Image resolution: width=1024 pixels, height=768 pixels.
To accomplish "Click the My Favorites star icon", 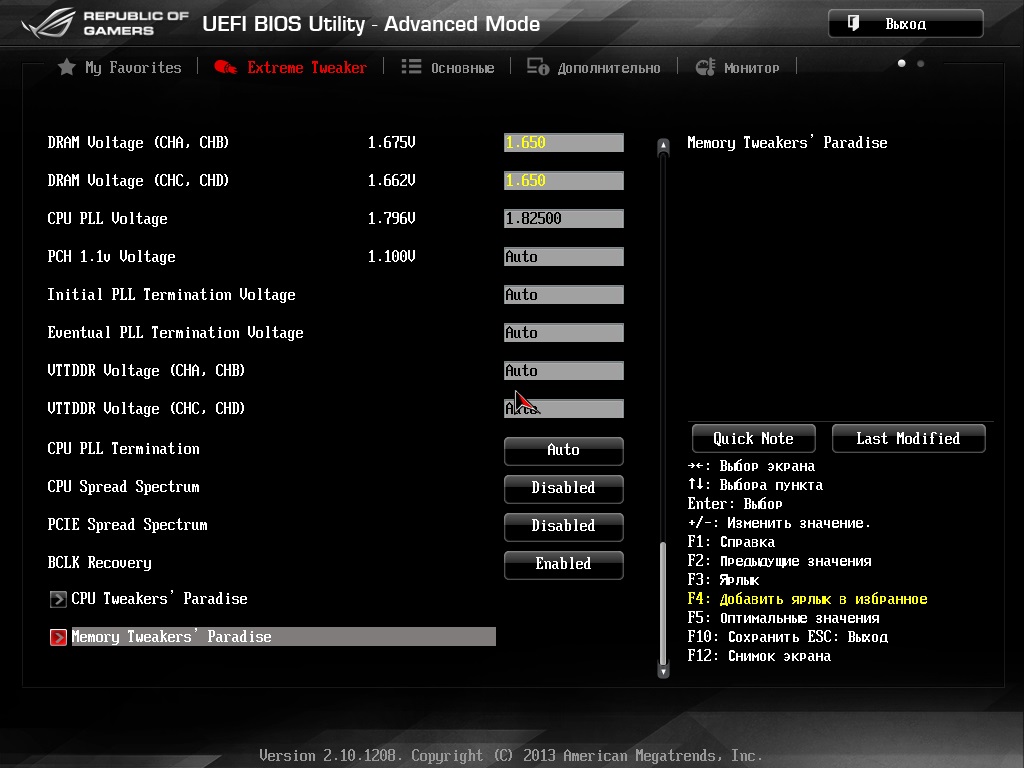I will point(66,67).
